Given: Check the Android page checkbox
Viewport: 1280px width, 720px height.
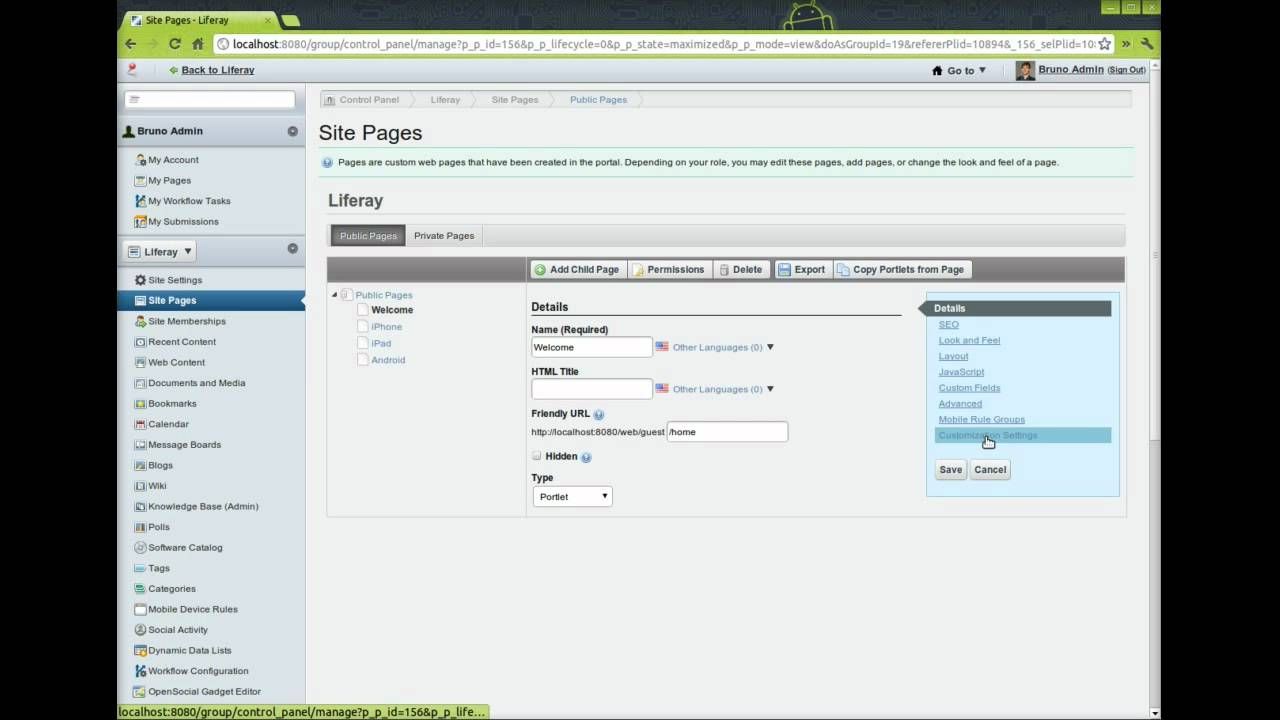Looking at the screenshot, I should (362, 359).
